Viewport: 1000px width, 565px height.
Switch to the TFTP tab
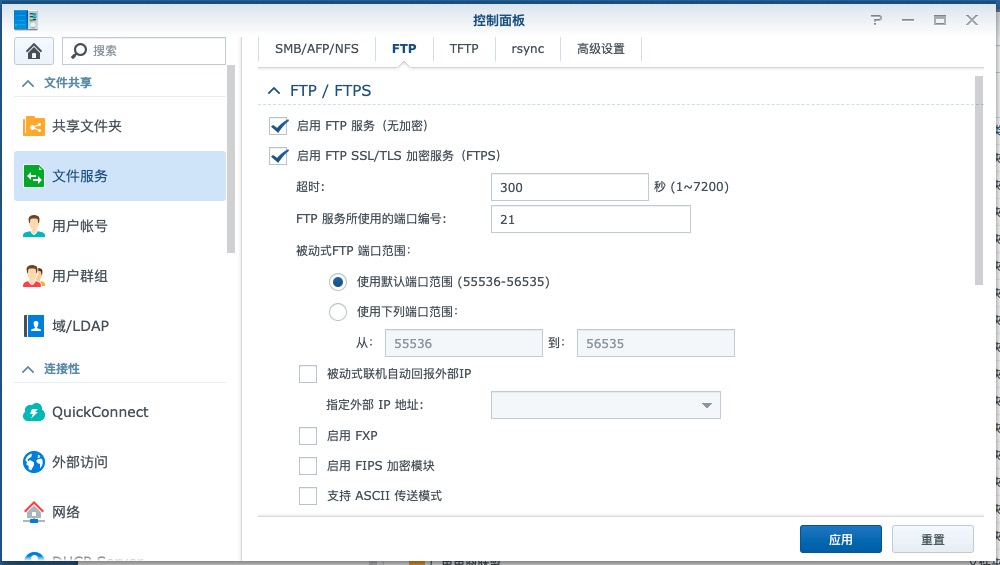(x=464, y=49)
